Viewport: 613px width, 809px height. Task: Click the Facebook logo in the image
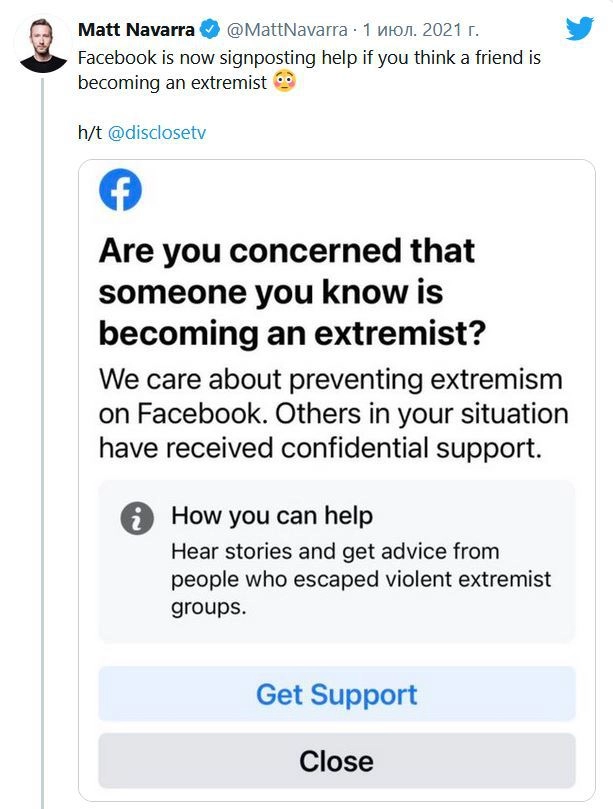coord(120,190)
